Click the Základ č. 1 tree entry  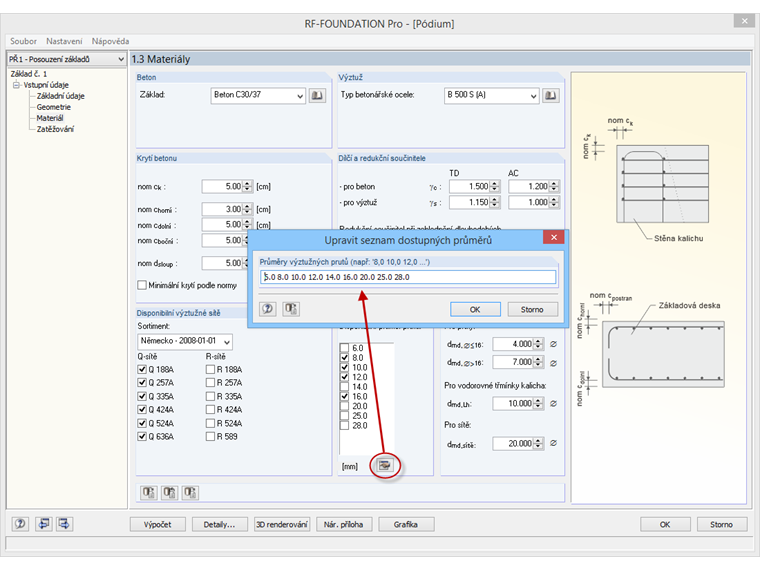tap(29, 74)
